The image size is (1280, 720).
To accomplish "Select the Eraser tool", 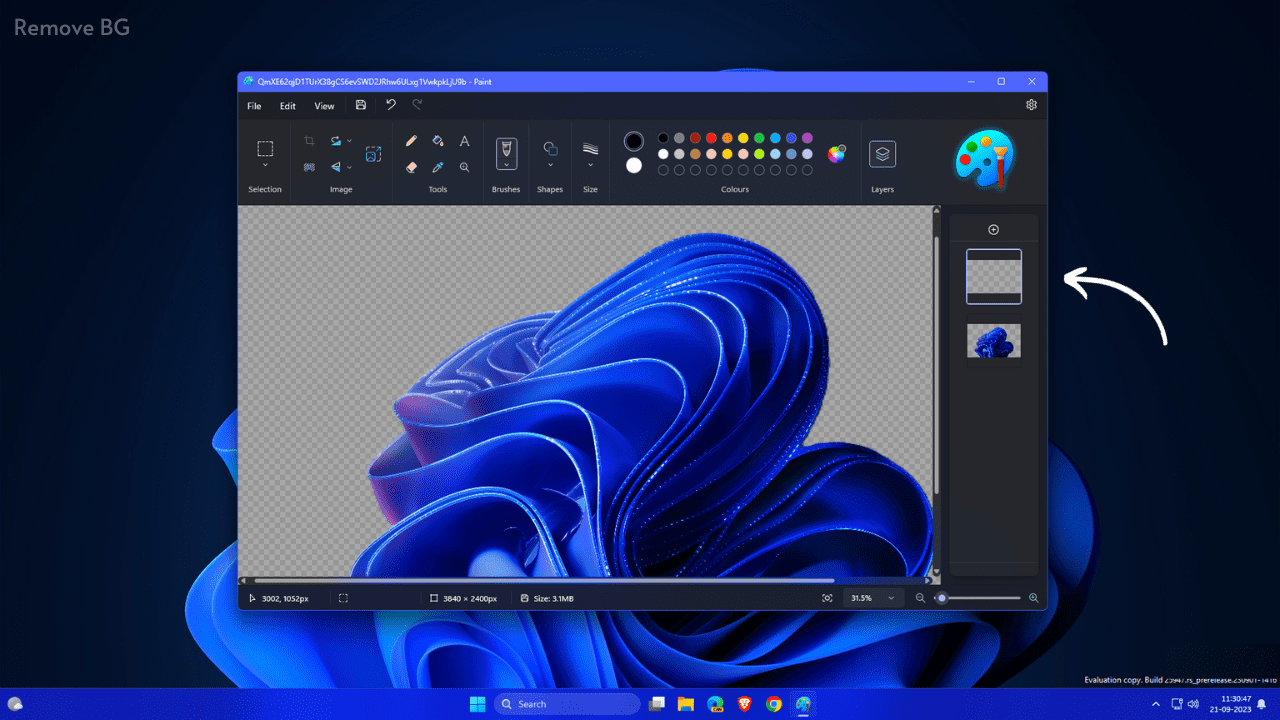I will coord(411,167).
